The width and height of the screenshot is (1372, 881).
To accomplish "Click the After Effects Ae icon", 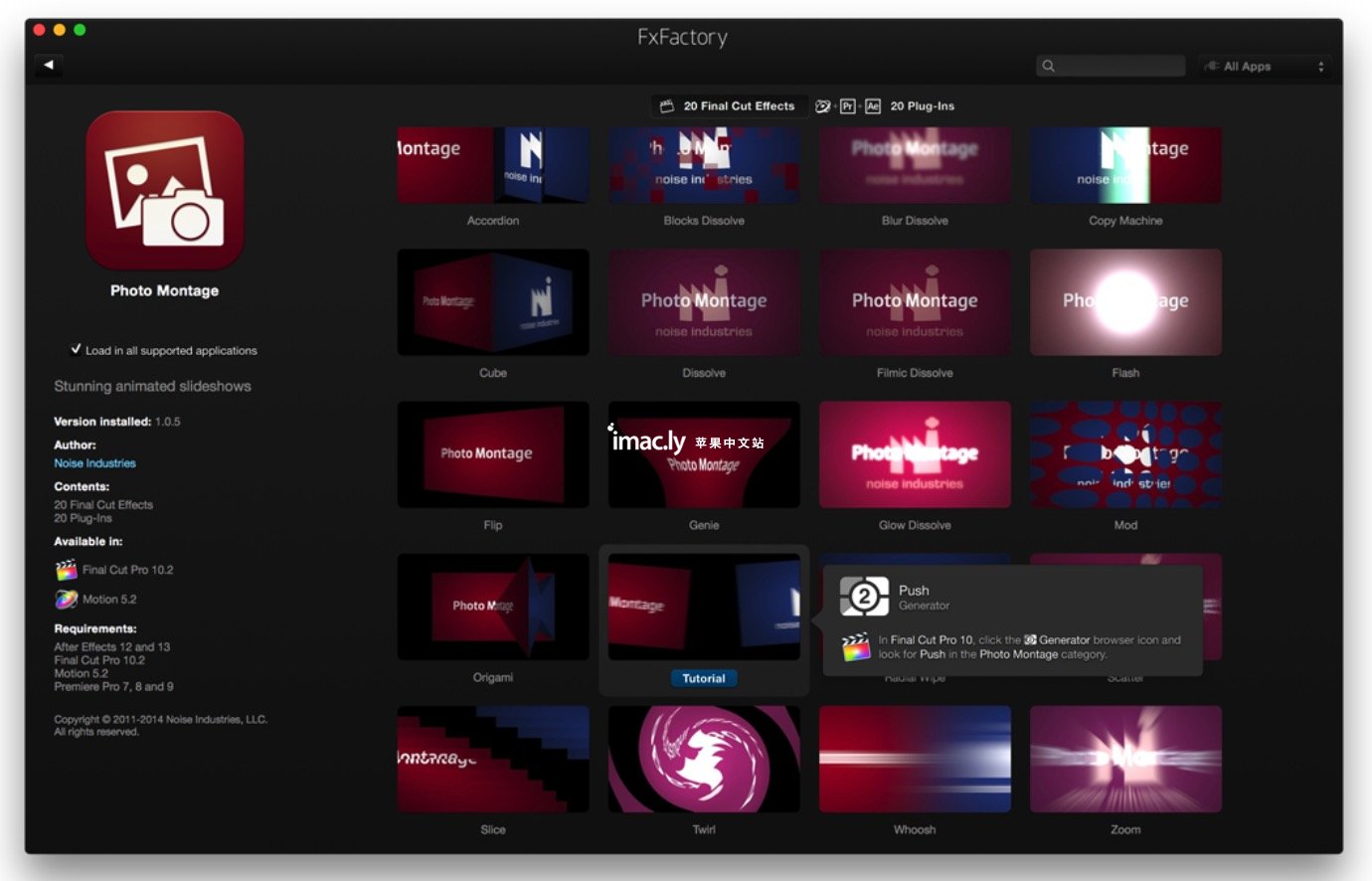I will [x=873, y=106].
